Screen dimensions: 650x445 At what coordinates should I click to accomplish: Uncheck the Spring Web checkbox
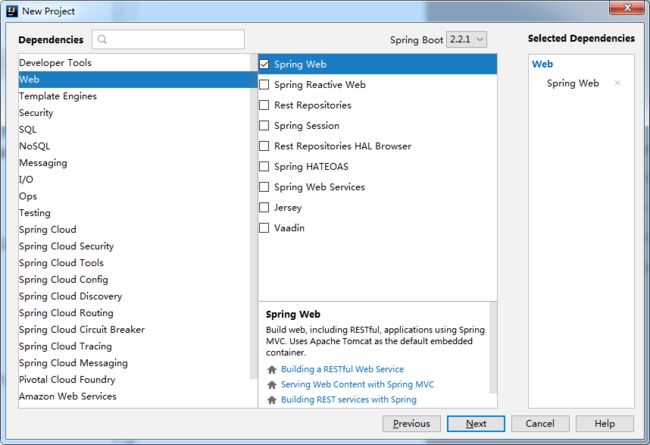(264, 64)
